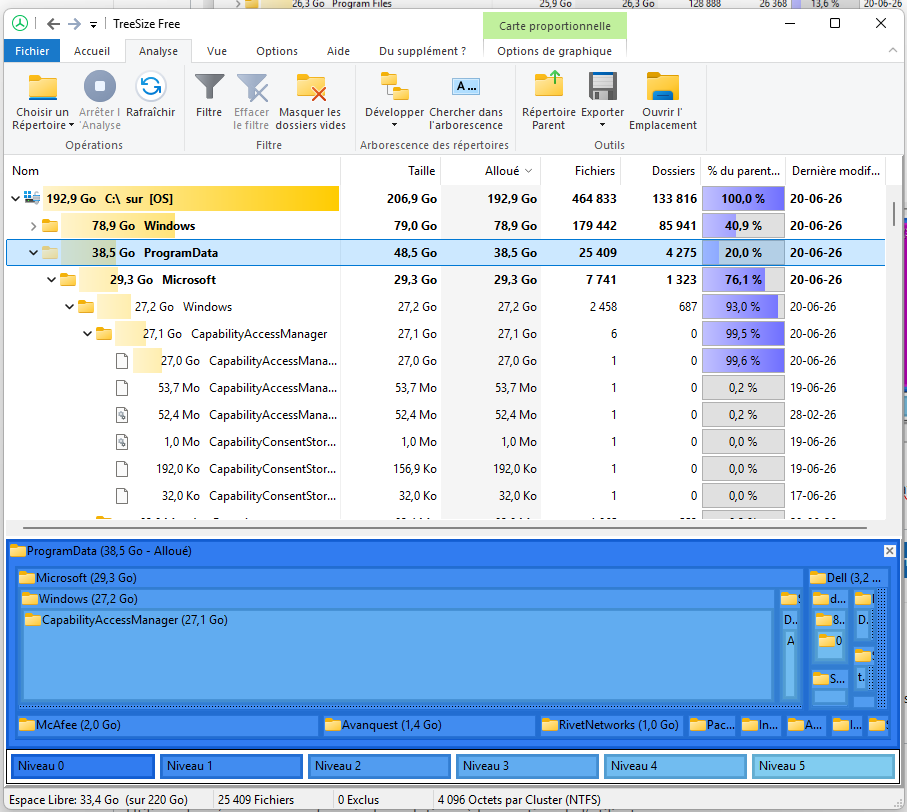Collapse the C:\ sur [OS] root node

coord(16,199)
